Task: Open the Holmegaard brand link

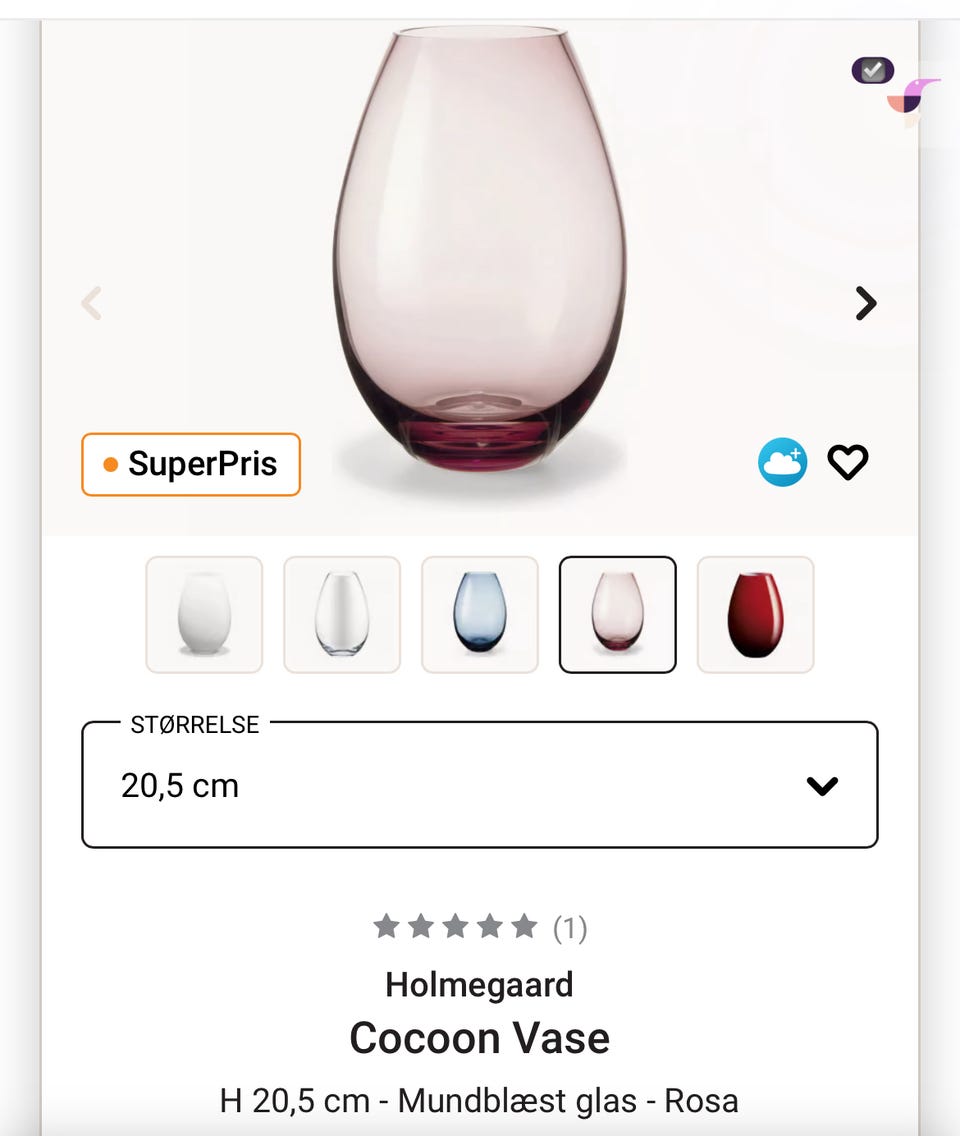Action: tap(479, 985)
